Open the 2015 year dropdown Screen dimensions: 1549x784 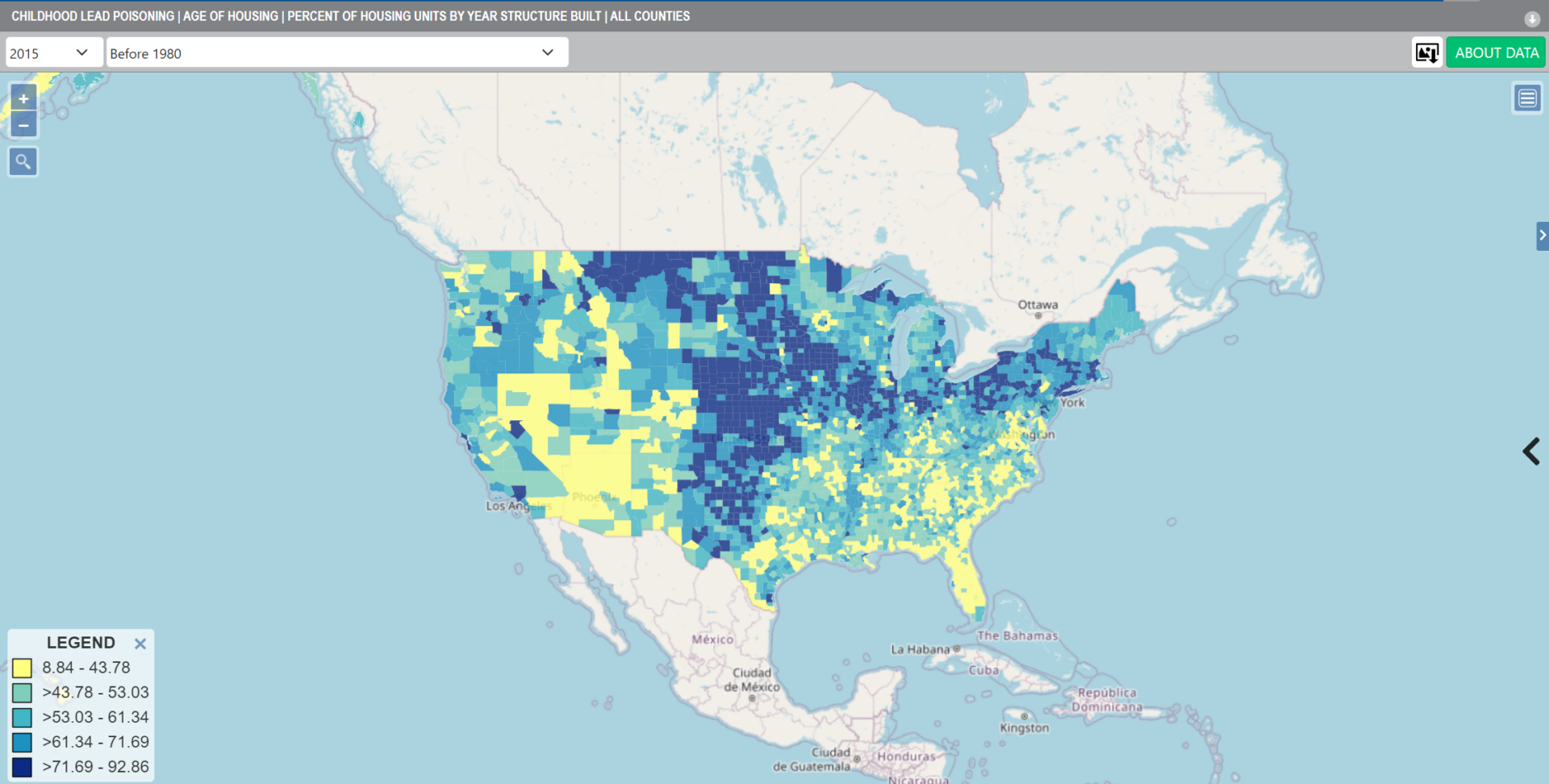click(x=52, y=52)
